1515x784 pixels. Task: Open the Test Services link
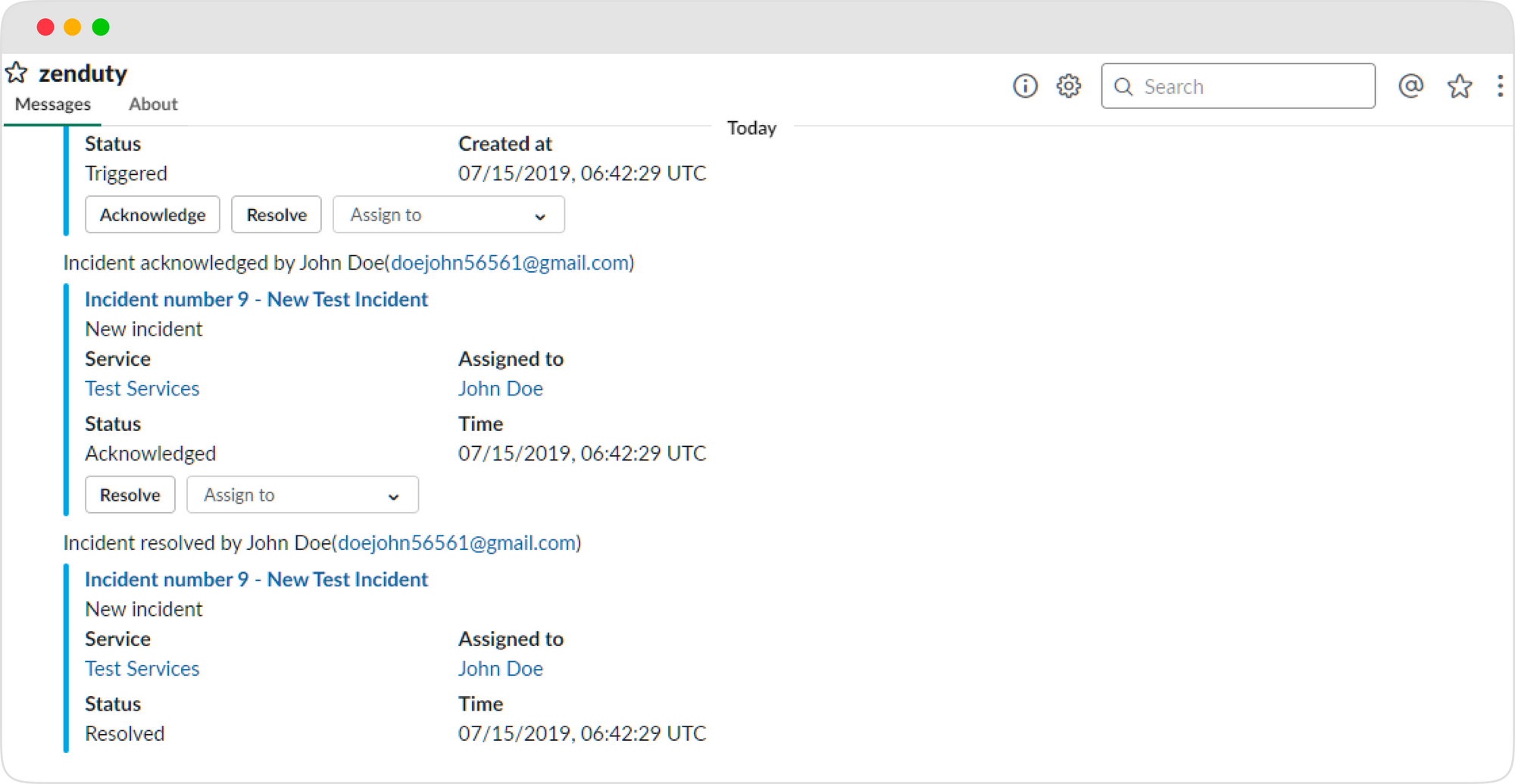click(142, 388)
